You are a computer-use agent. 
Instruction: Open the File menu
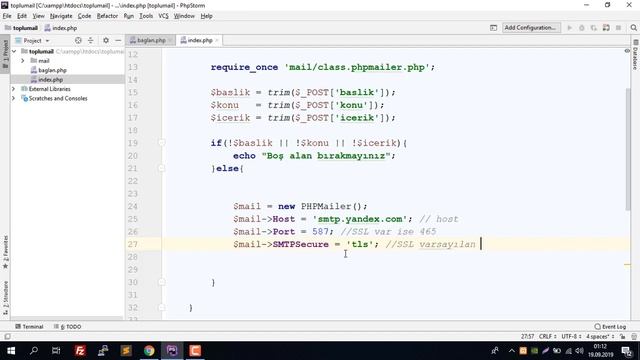(x=7, y=16)
